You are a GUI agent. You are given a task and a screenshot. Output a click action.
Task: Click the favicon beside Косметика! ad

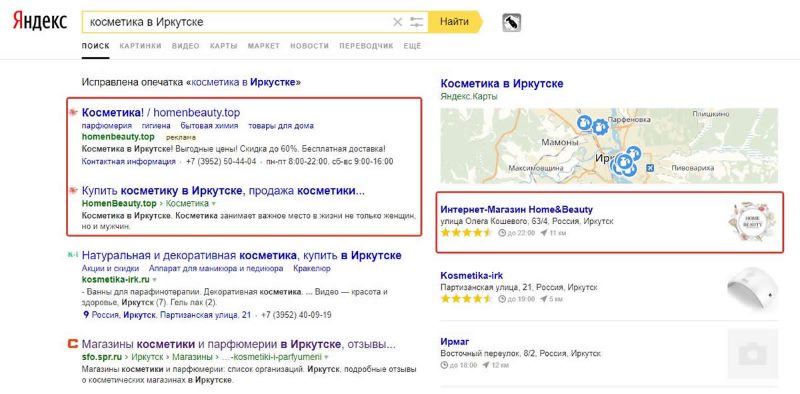point(73,112)
